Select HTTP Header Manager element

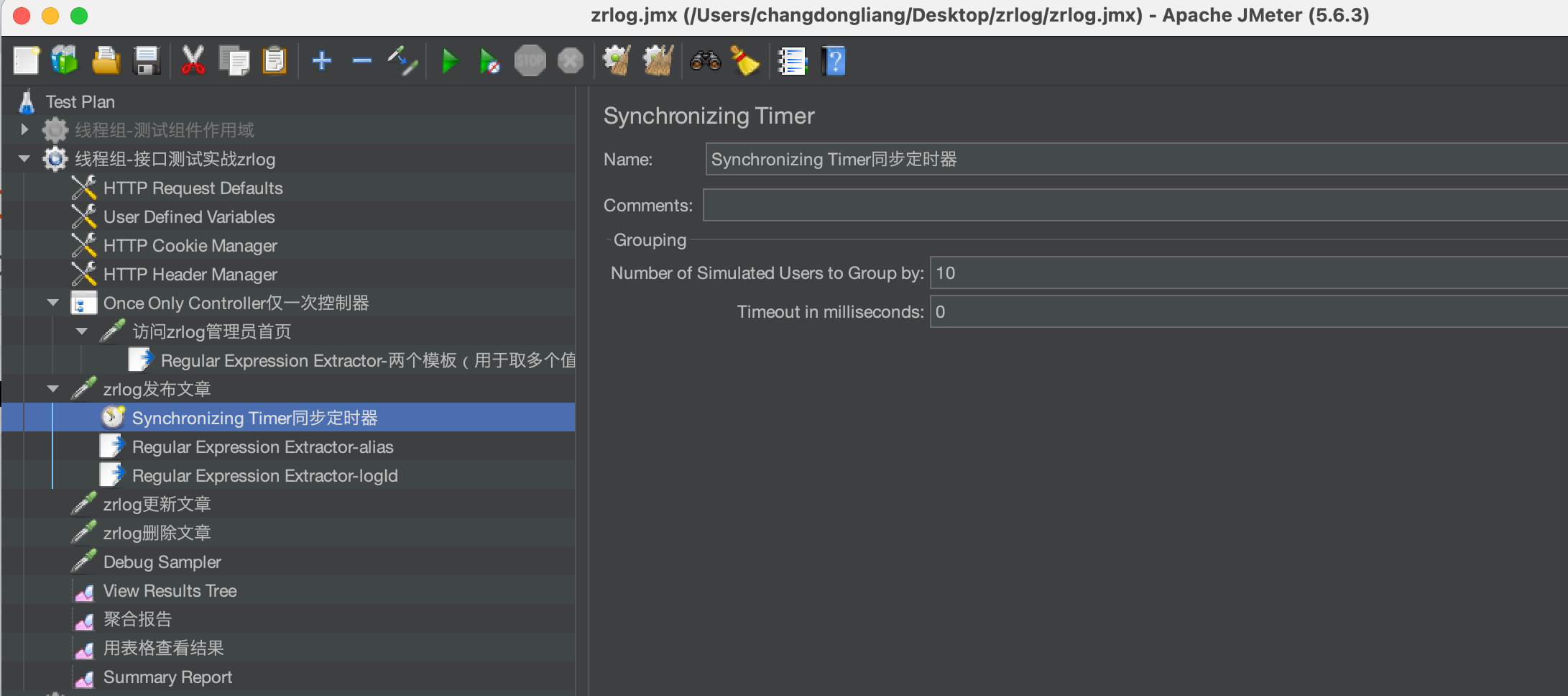click(190, 274)
